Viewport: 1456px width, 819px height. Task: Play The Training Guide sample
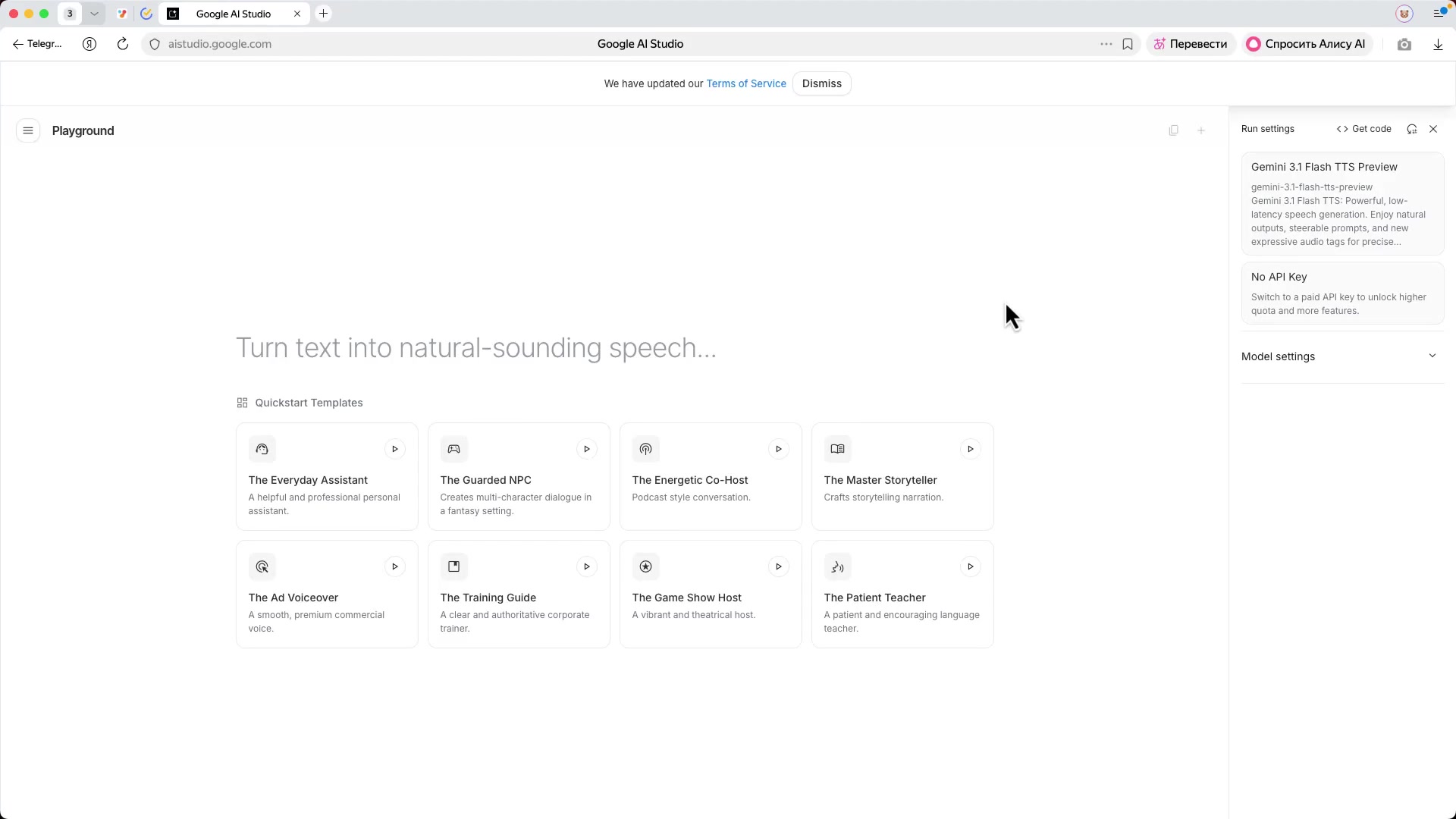point(587,566)
